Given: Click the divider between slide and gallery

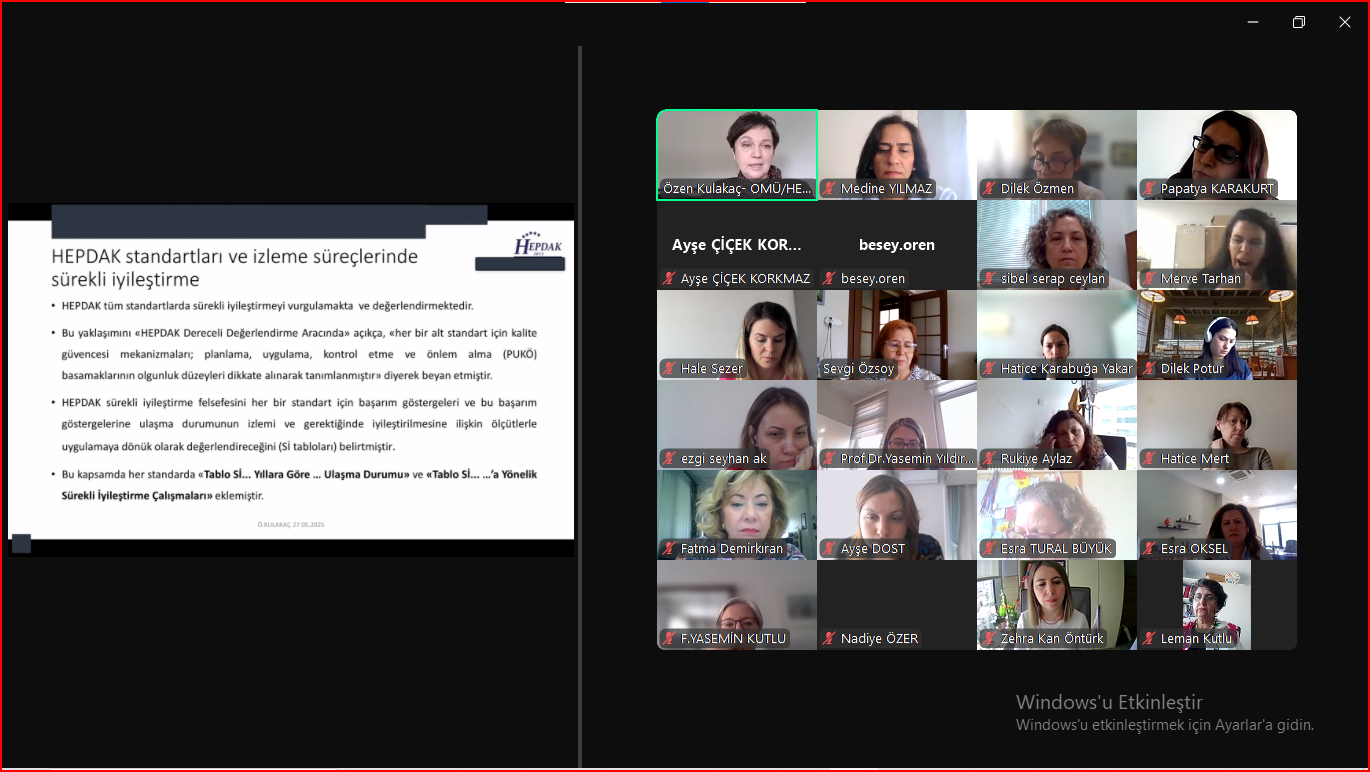Looking at the screenshot, I should pyautogui.click(x=580, y=400).
